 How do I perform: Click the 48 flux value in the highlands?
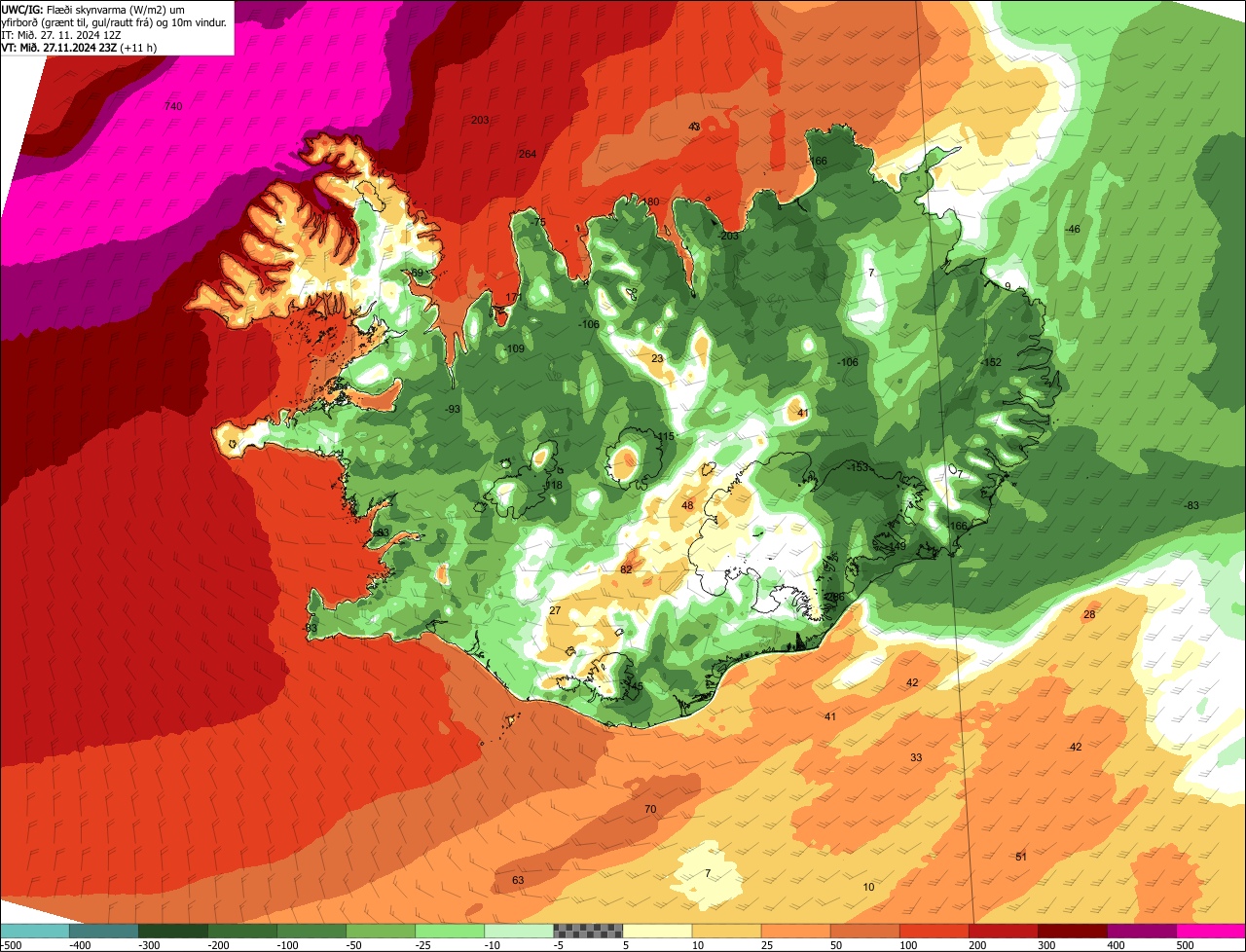pos(687,505)
